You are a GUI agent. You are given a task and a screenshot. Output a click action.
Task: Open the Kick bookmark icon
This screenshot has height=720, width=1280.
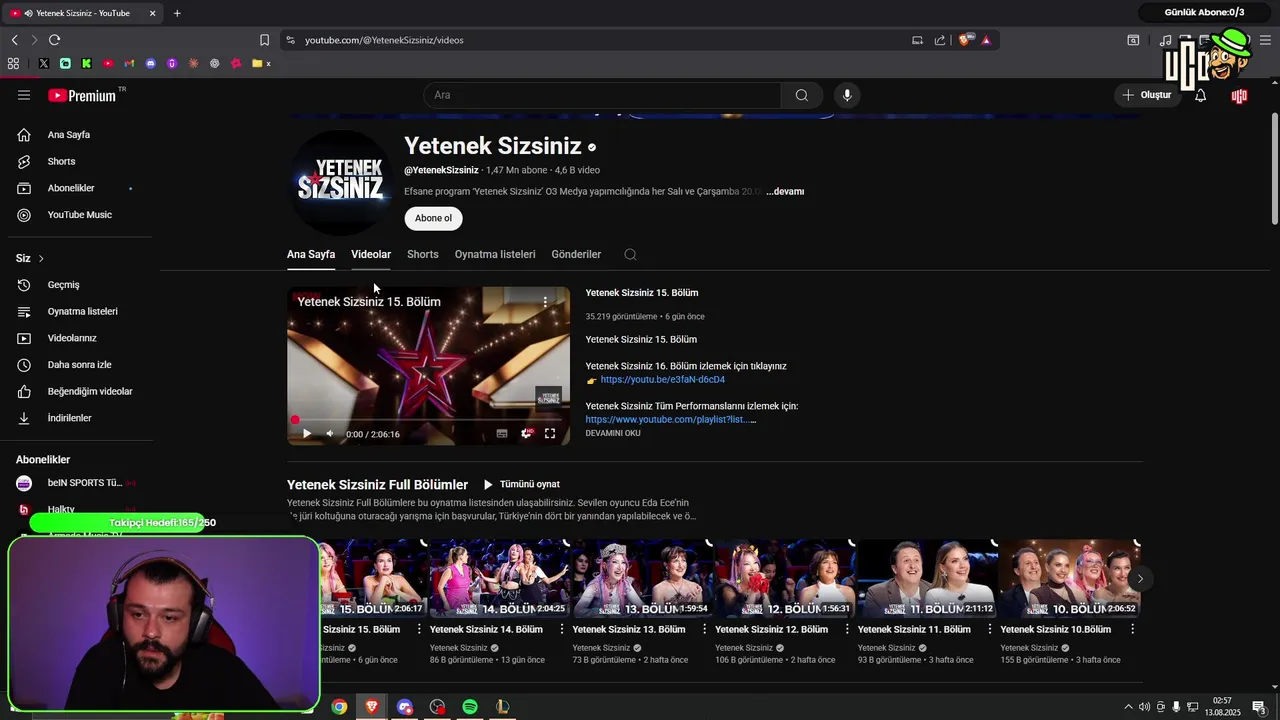click(86, 63)
